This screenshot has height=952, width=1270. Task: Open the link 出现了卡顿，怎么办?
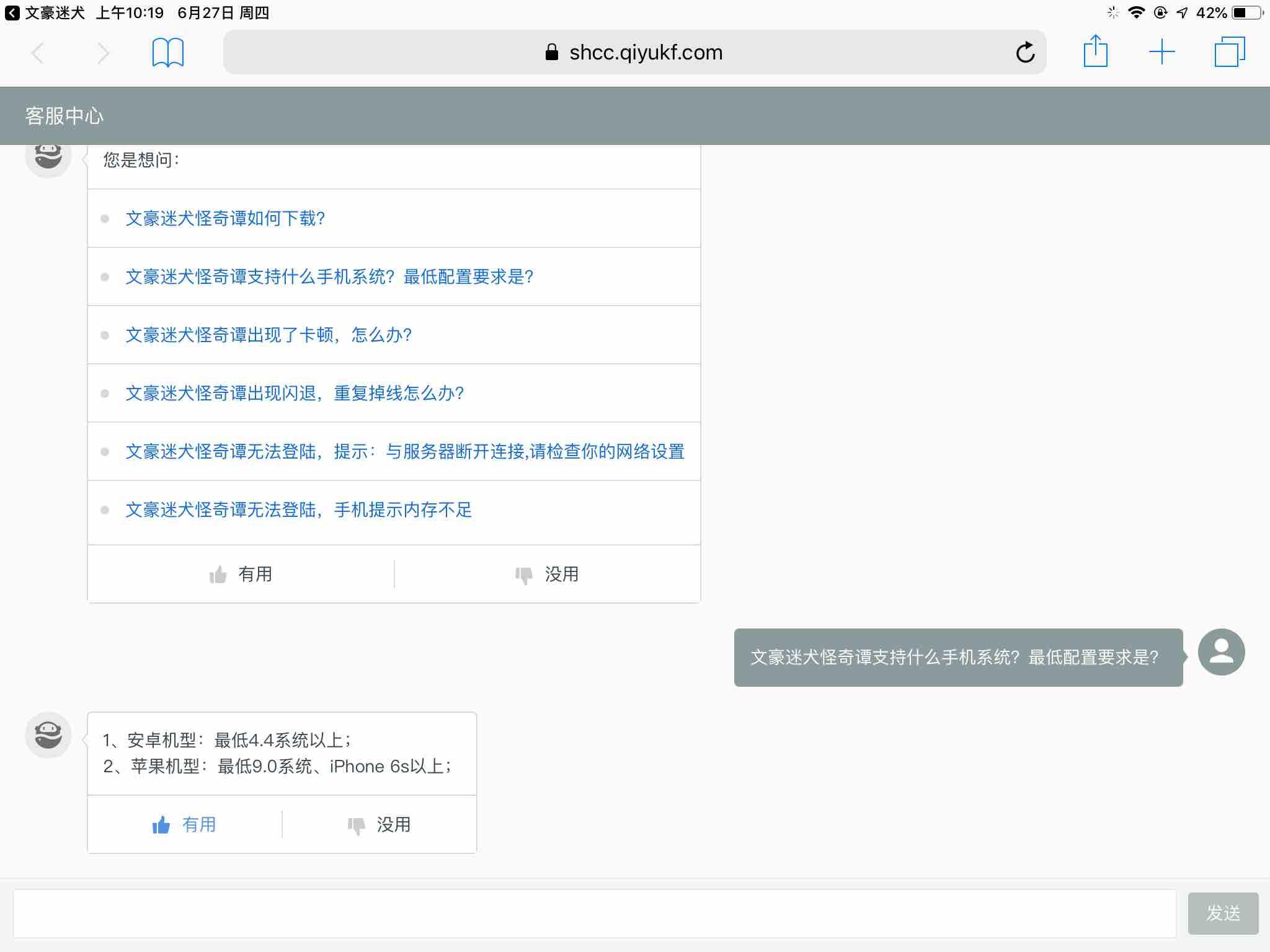[269, 335]
